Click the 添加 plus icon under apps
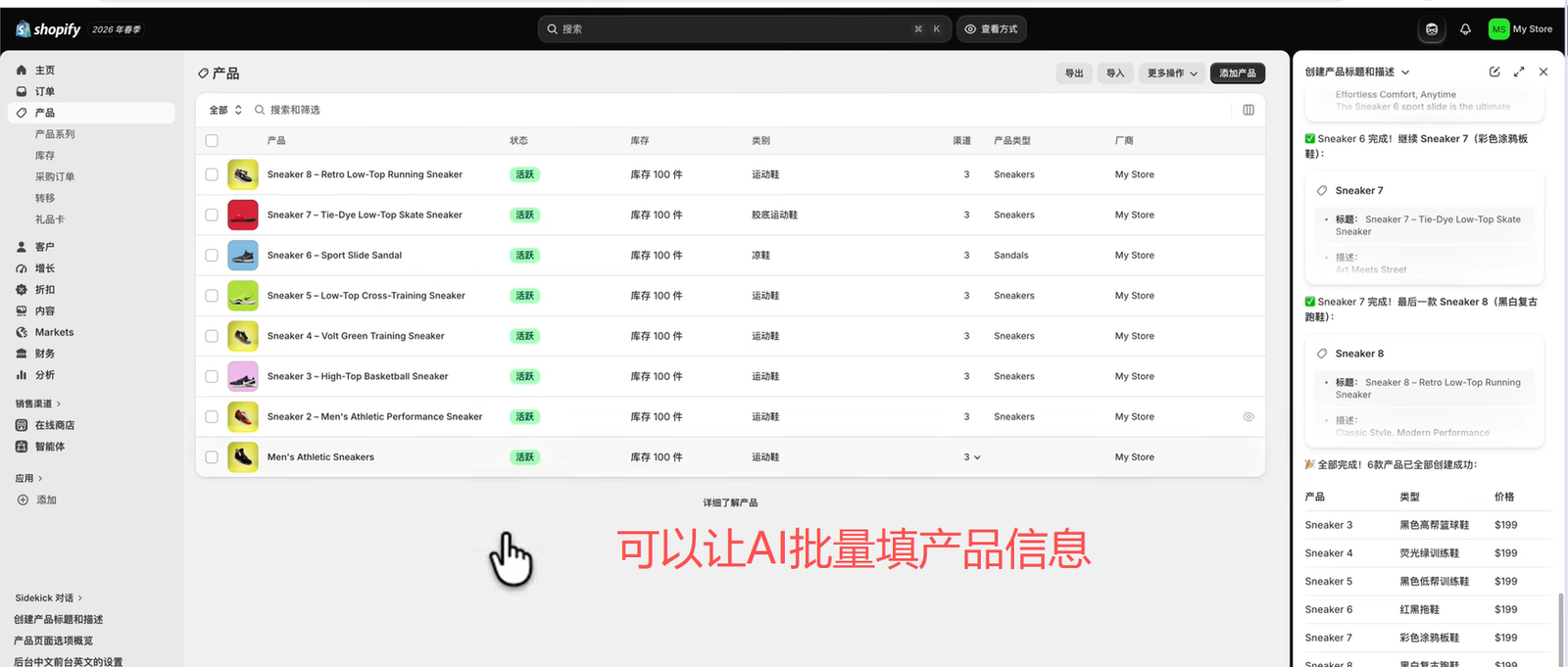 click(x=23, y=500)
